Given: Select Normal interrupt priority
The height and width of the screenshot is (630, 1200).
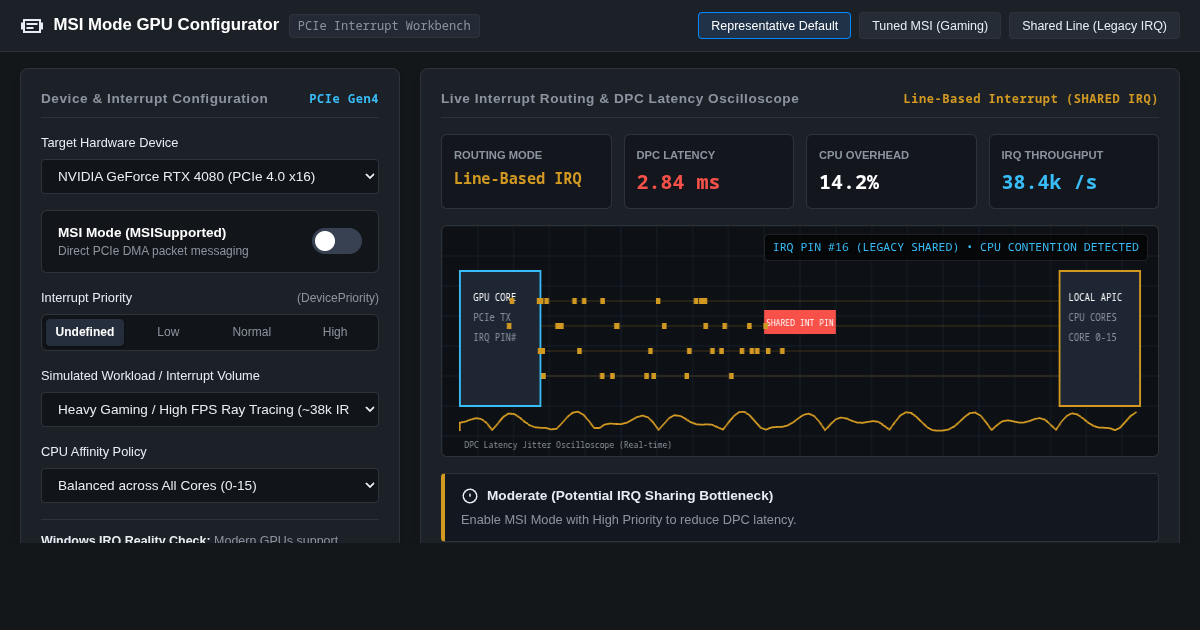Looking at the screenshot, I should [251, 332].
